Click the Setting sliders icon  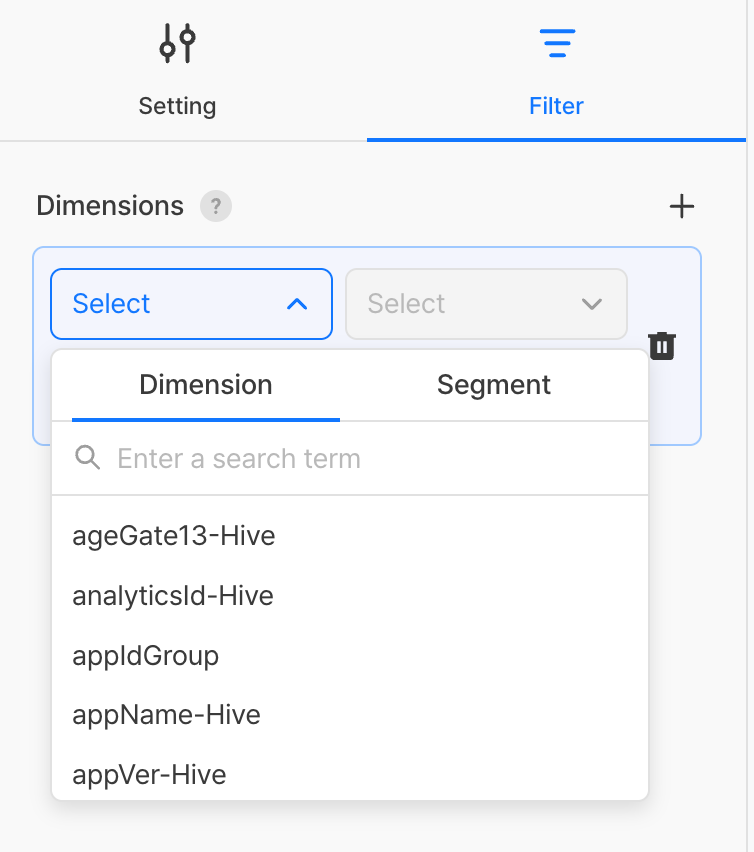177,44
